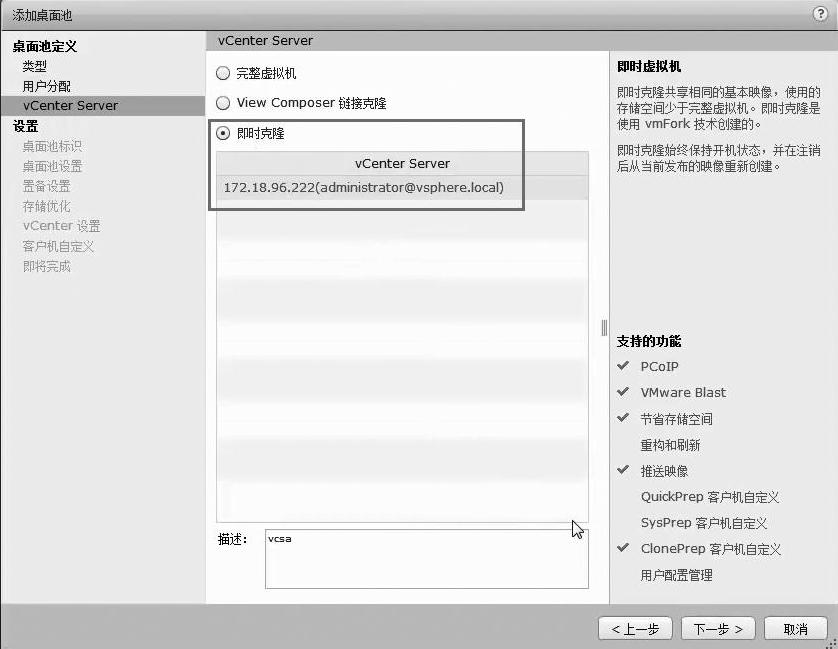The width and height of the screenshot is (838, 649).
Task: Open the 类型 step in the sidebar
Action: (35, 66)
